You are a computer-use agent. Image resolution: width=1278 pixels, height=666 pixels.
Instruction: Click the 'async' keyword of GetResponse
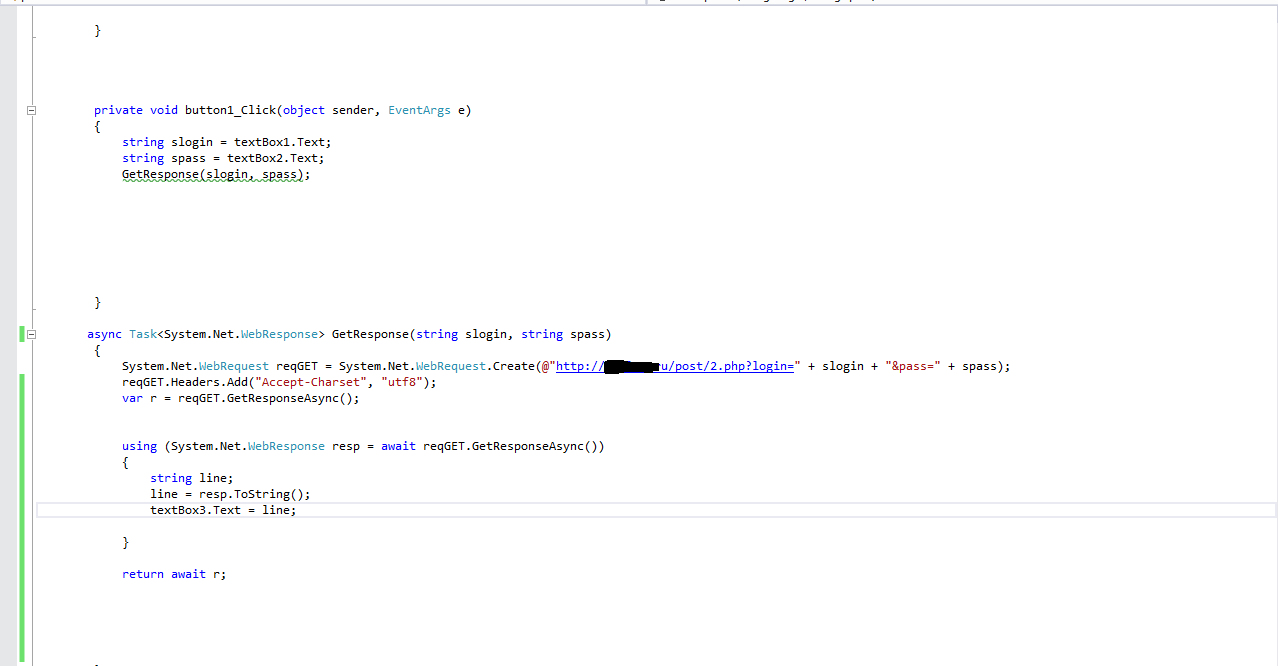click(x=104, y=334)
